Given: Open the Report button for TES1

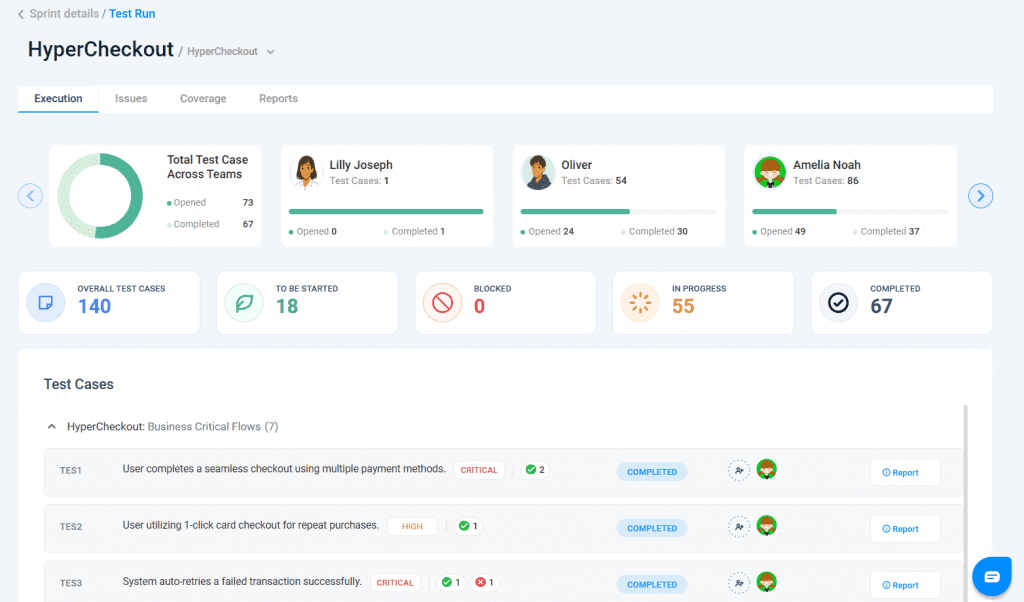Looking at the screenshot, I should click(x=904, y=472).
